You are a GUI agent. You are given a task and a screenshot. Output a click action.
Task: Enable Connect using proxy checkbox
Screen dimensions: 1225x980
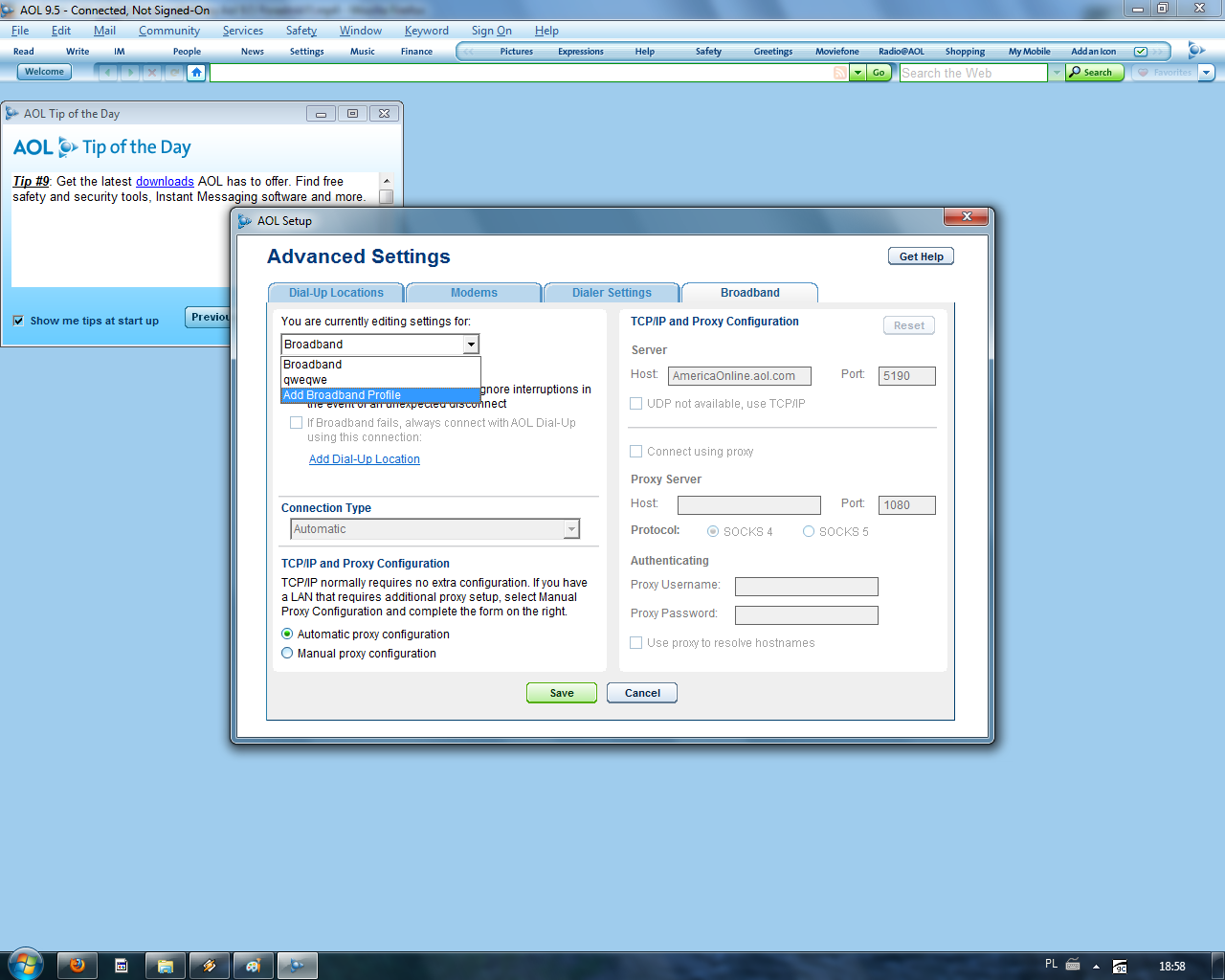pos(635,452)
